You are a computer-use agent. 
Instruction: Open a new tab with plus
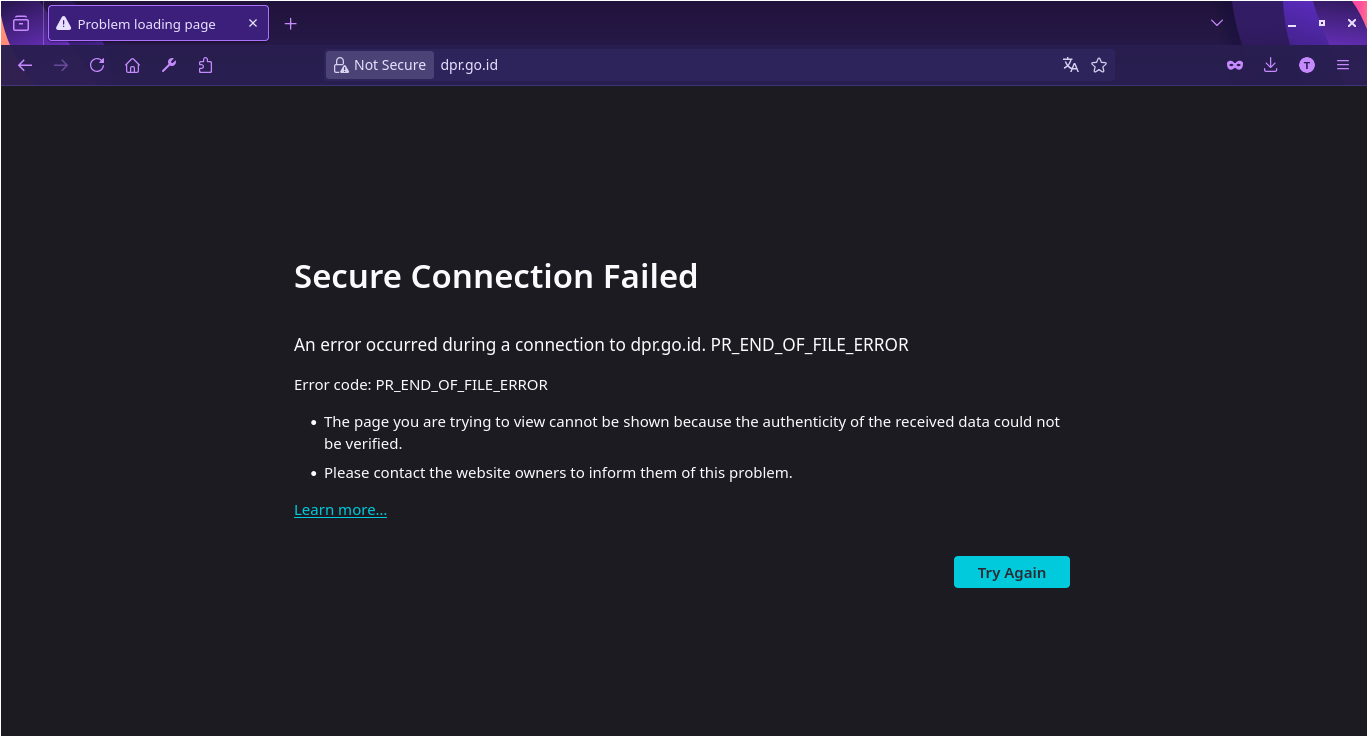(x=291, y=23)
